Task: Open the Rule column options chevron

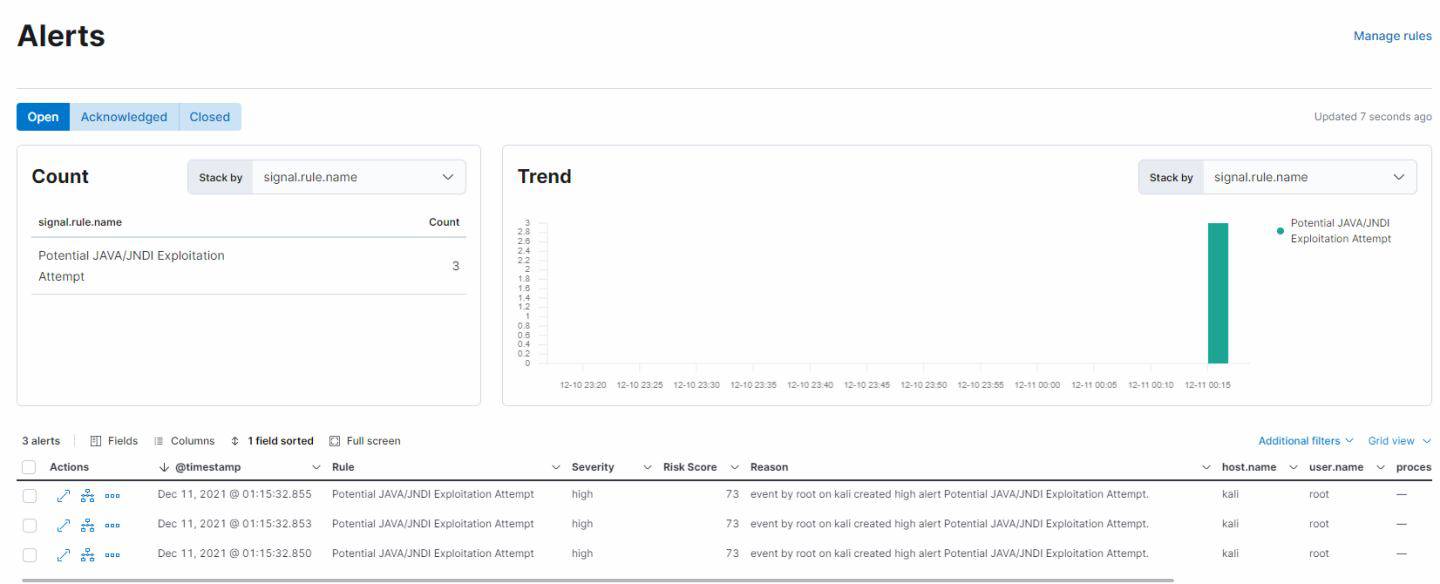Action: 556,467
